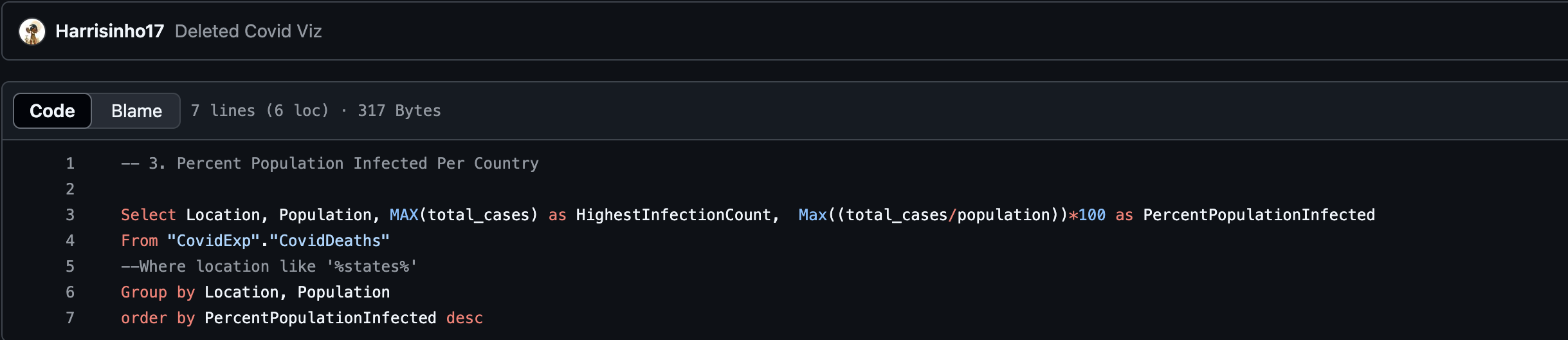This screenshot has height=340, width=1568.
Task: Click the desc keyword on last line
Action: pyautogui.click(x=464, y=318)
